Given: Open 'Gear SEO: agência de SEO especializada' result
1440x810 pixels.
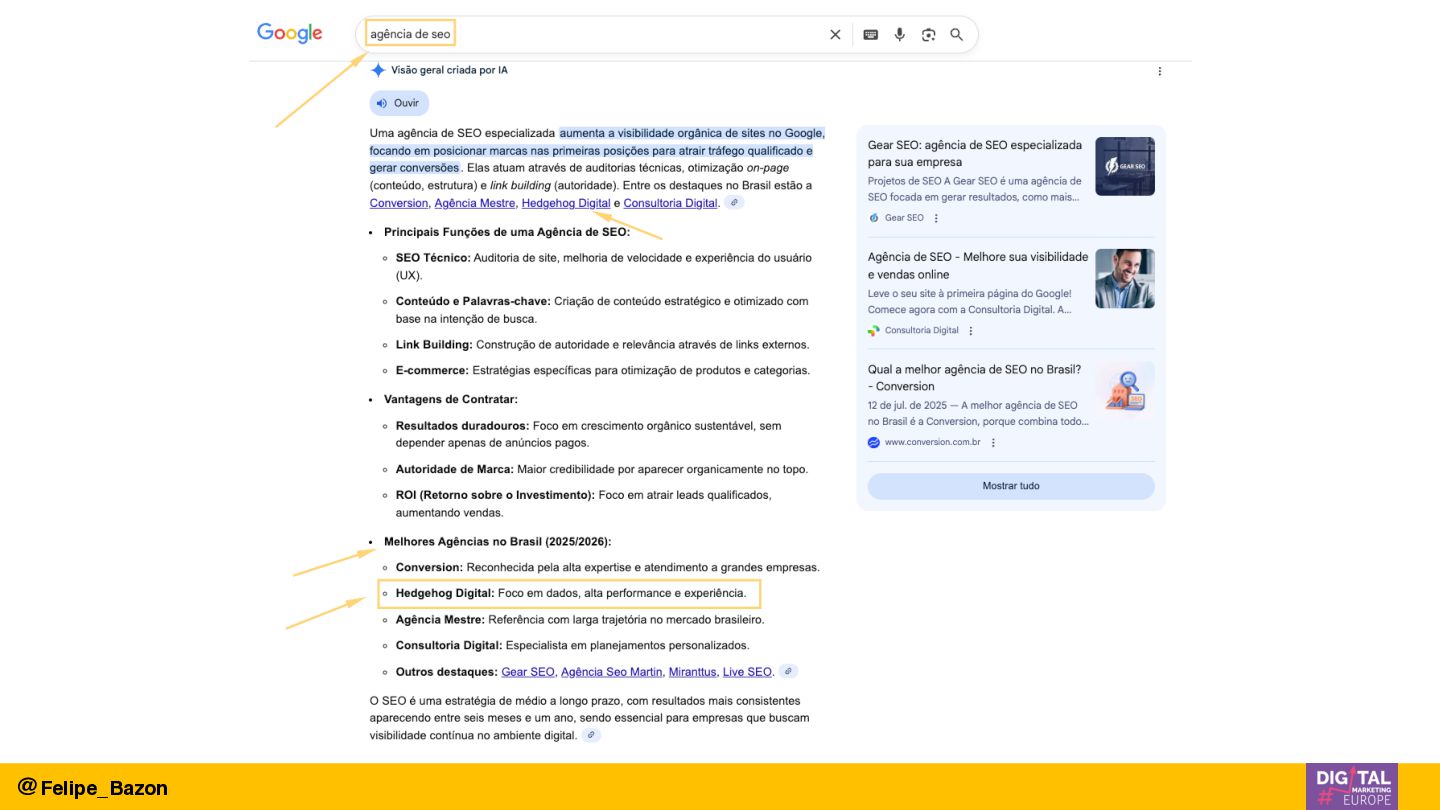Looking at the screenshot, I should (x=975, y=153).
